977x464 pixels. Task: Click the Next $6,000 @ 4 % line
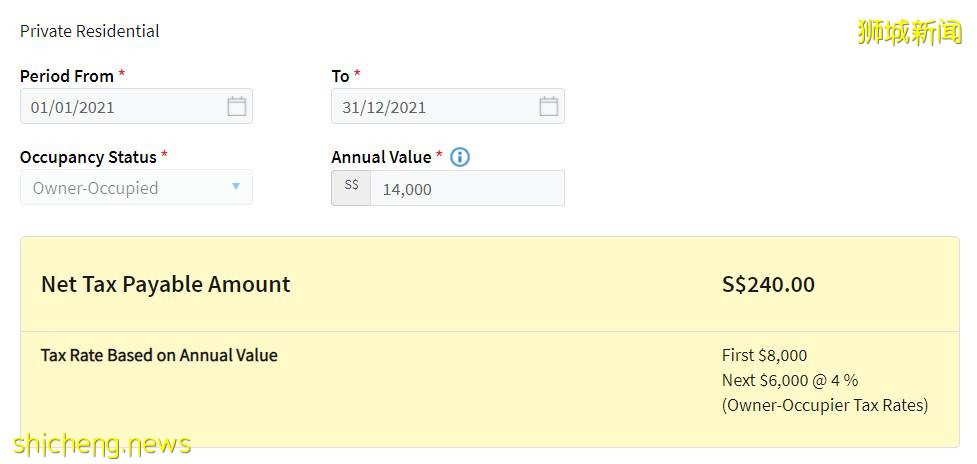coord(790,380)
